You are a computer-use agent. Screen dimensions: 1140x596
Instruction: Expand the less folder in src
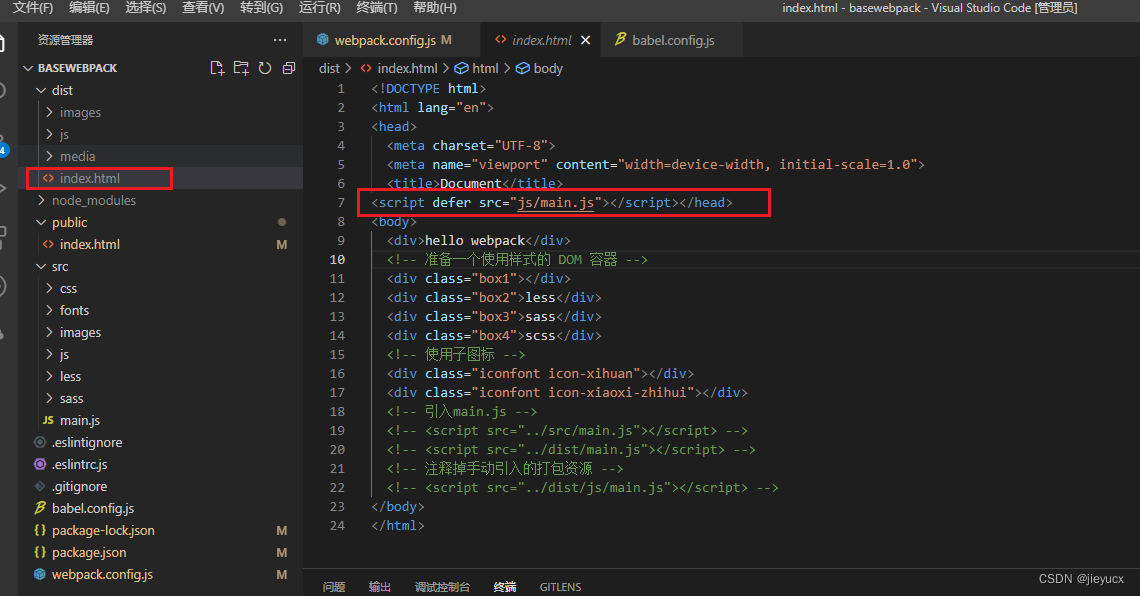[x=160, y=376]
